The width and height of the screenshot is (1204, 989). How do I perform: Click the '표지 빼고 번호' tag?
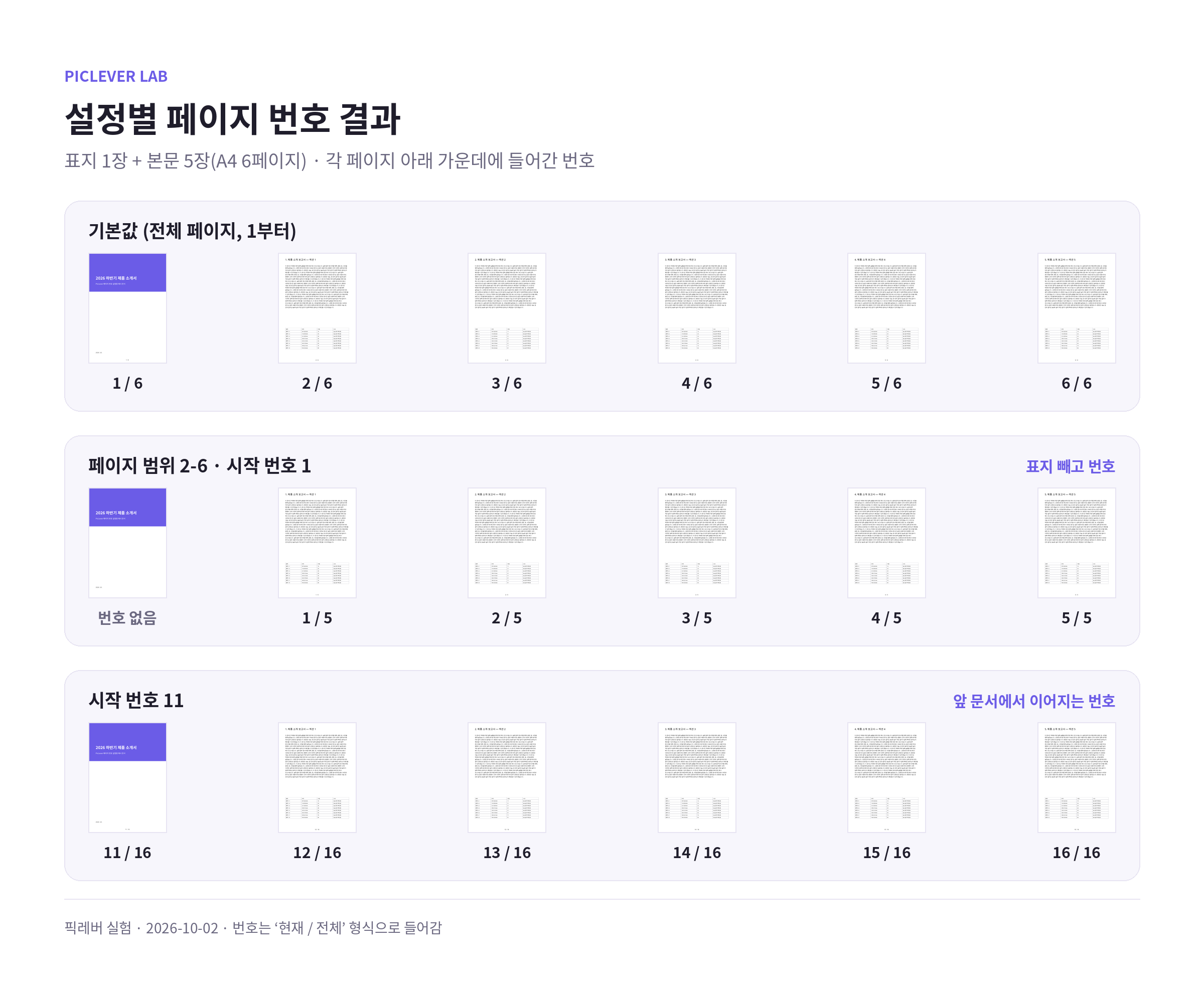click(1070, 466)
